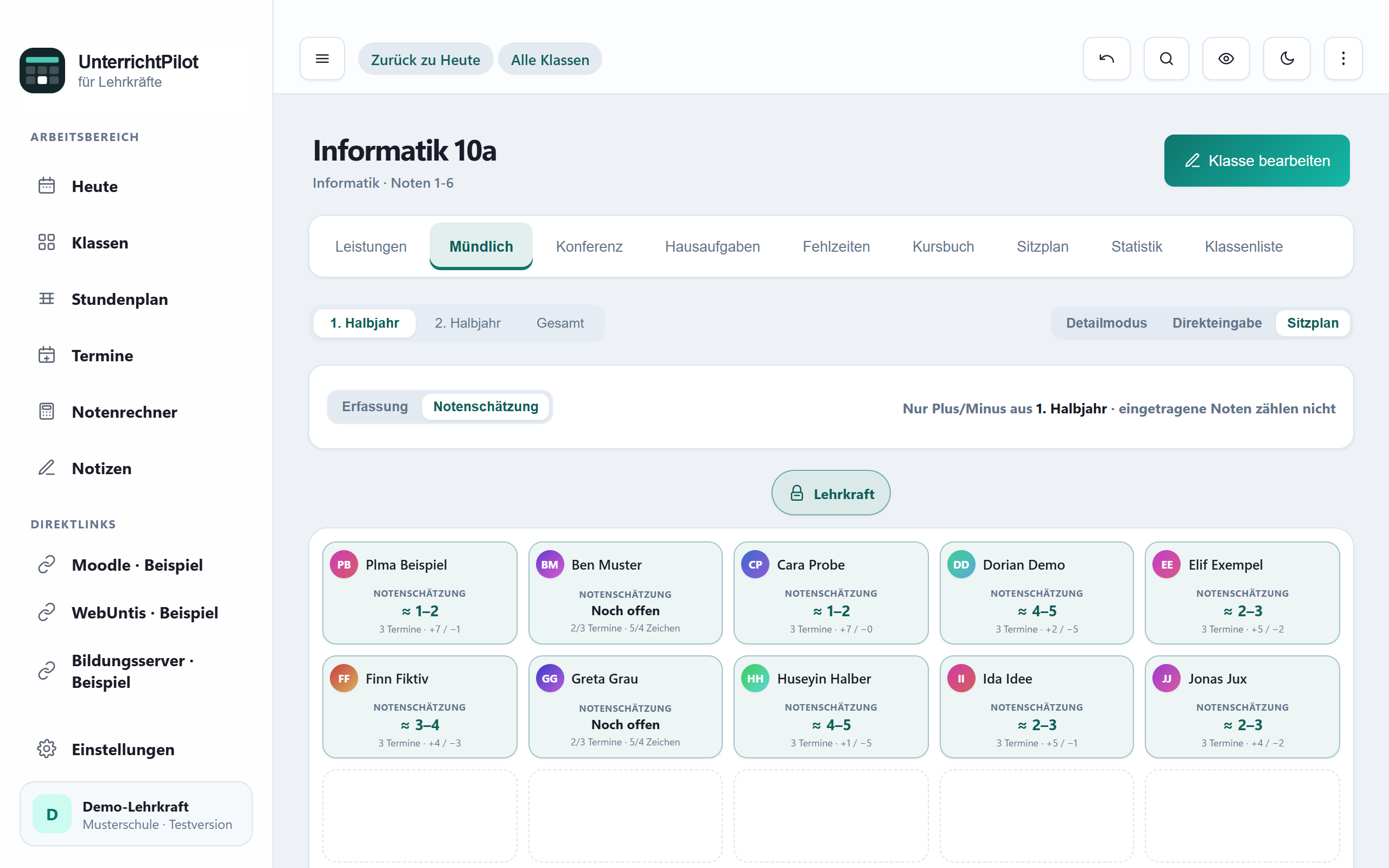
Task: Open Termine in the sidebar
Action: click(x=136, y=355)
